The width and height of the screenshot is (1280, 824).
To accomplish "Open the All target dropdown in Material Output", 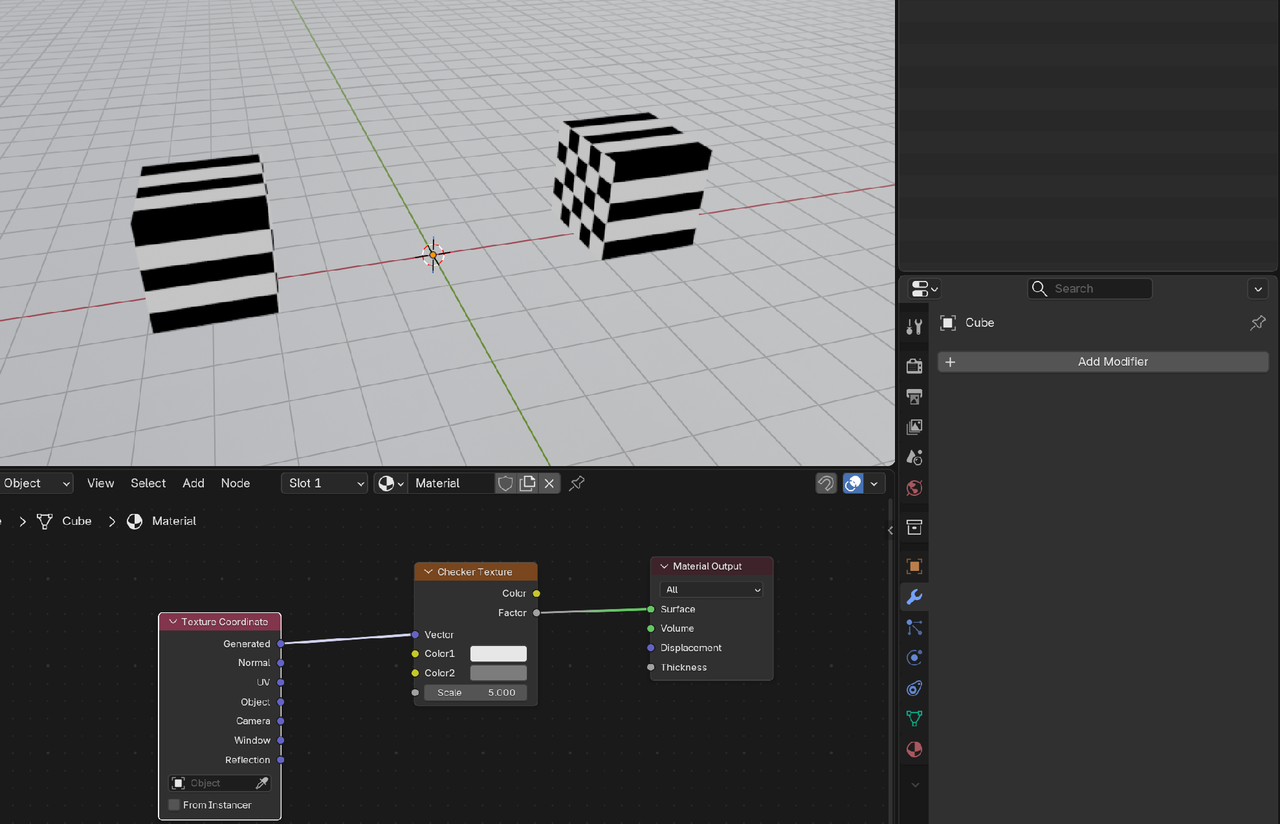I will pyautogui.click(x=711, y=590).
